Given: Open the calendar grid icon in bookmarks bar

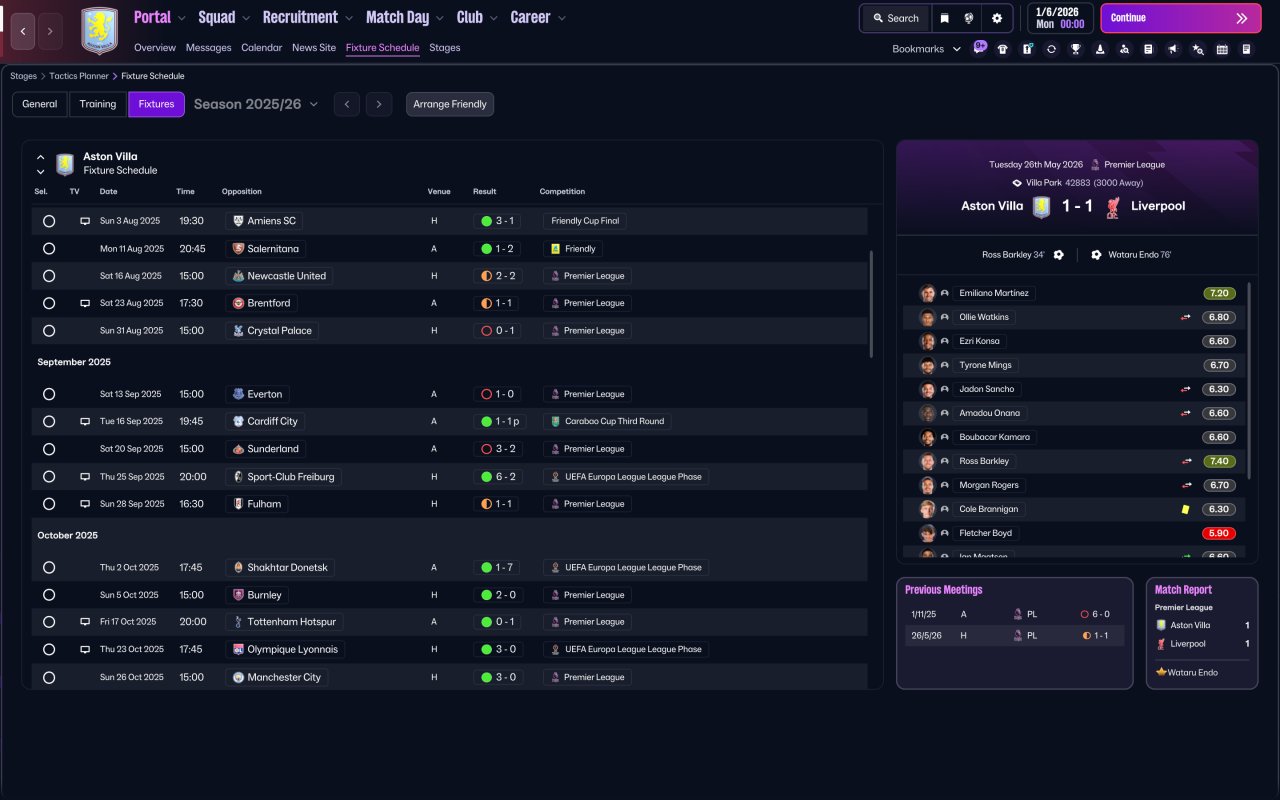Looking at the screenshot, I should (1222, 49).
